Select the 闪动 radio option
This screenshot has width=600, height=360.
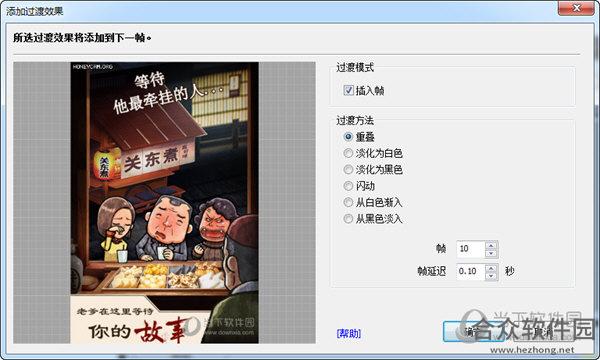point(348,186)
